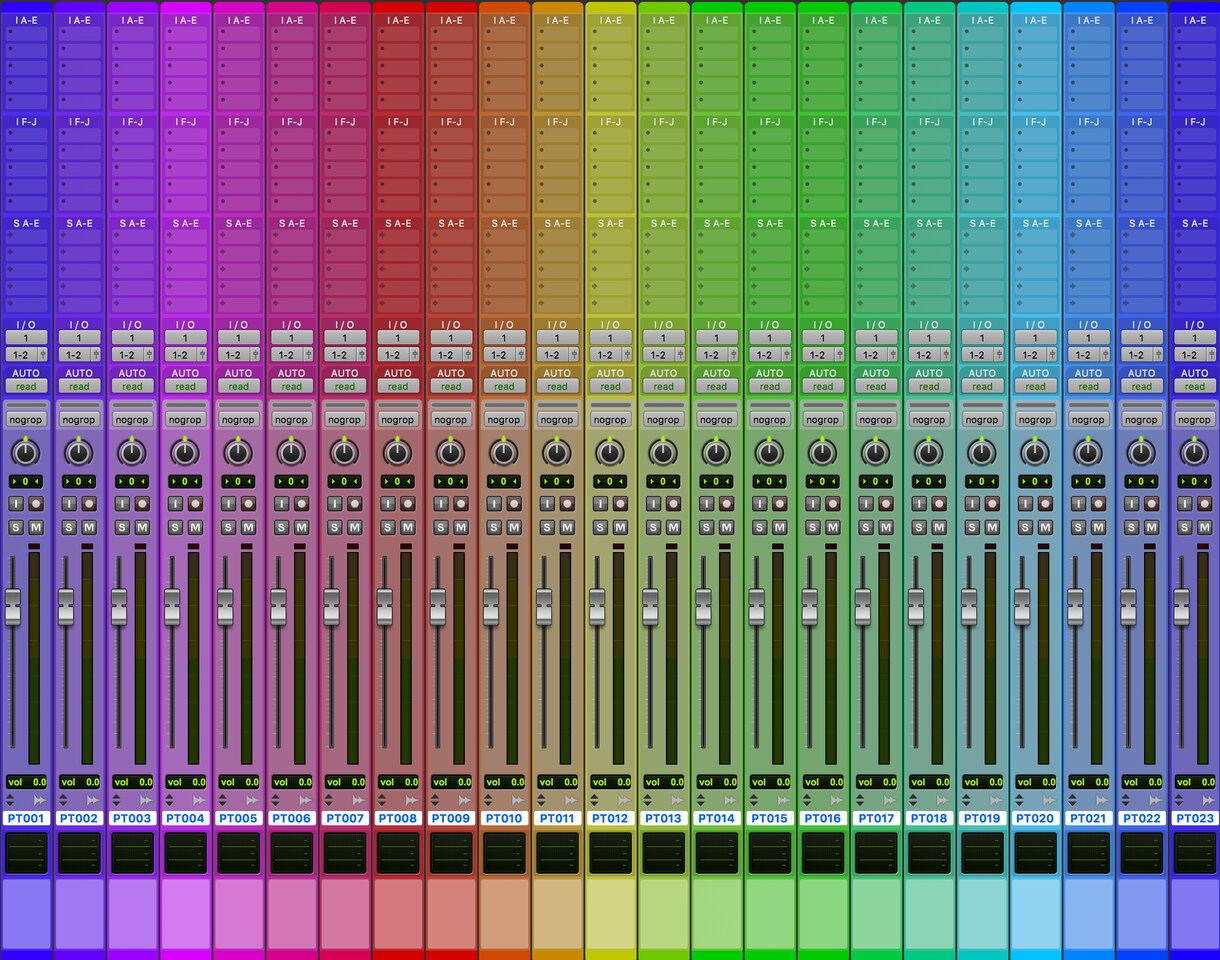This screenshot has height=960, width=1220.
Task: Open the input selector on track PT012
Action: pos(610,338)
